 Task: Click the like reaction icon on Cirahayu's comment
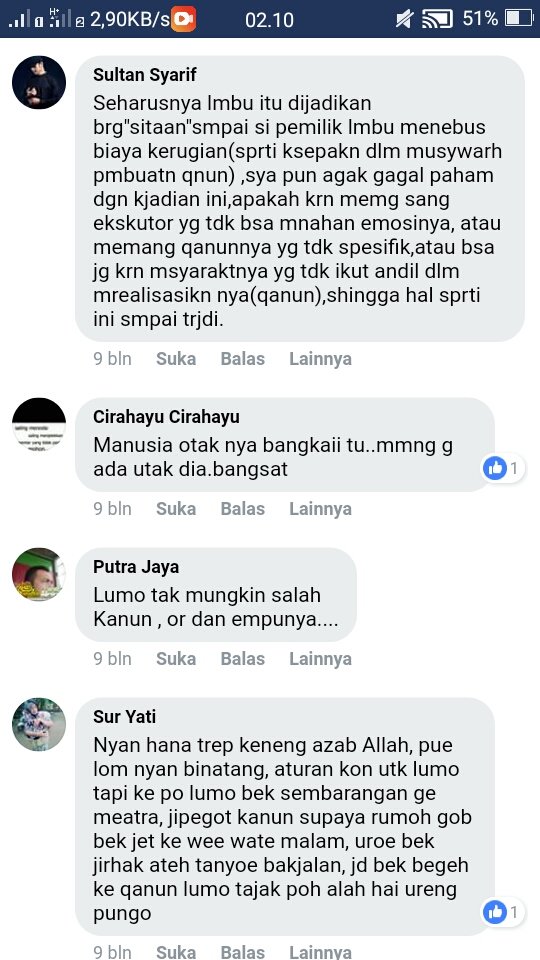point(495,469)
